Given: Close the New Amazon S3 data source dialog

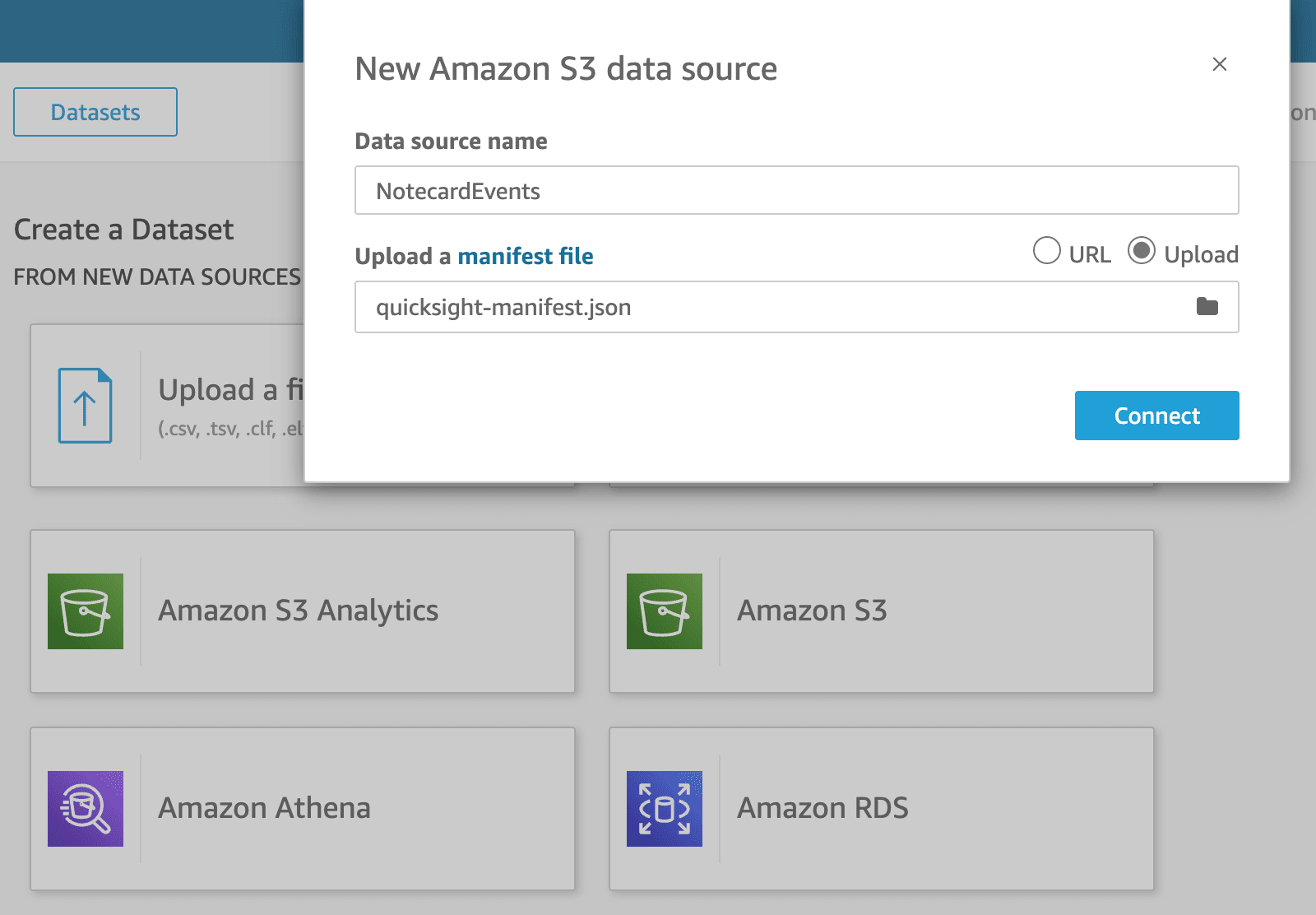Looking at the screenshot, I should pos(1220,64).
